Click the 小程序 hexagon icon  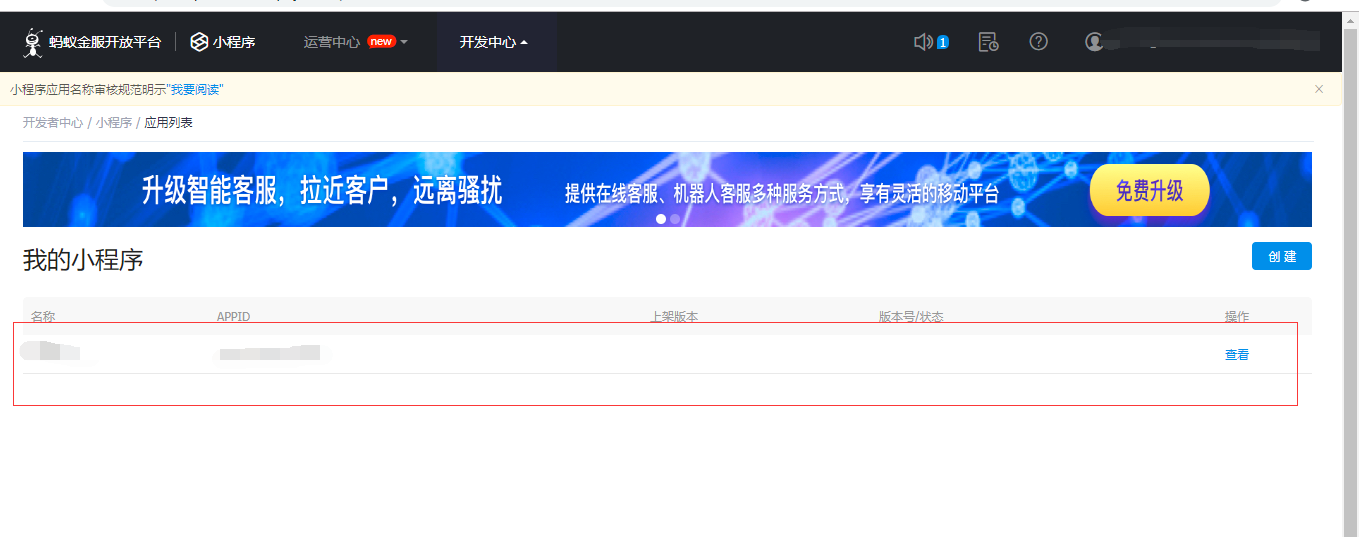click(199, 42)
